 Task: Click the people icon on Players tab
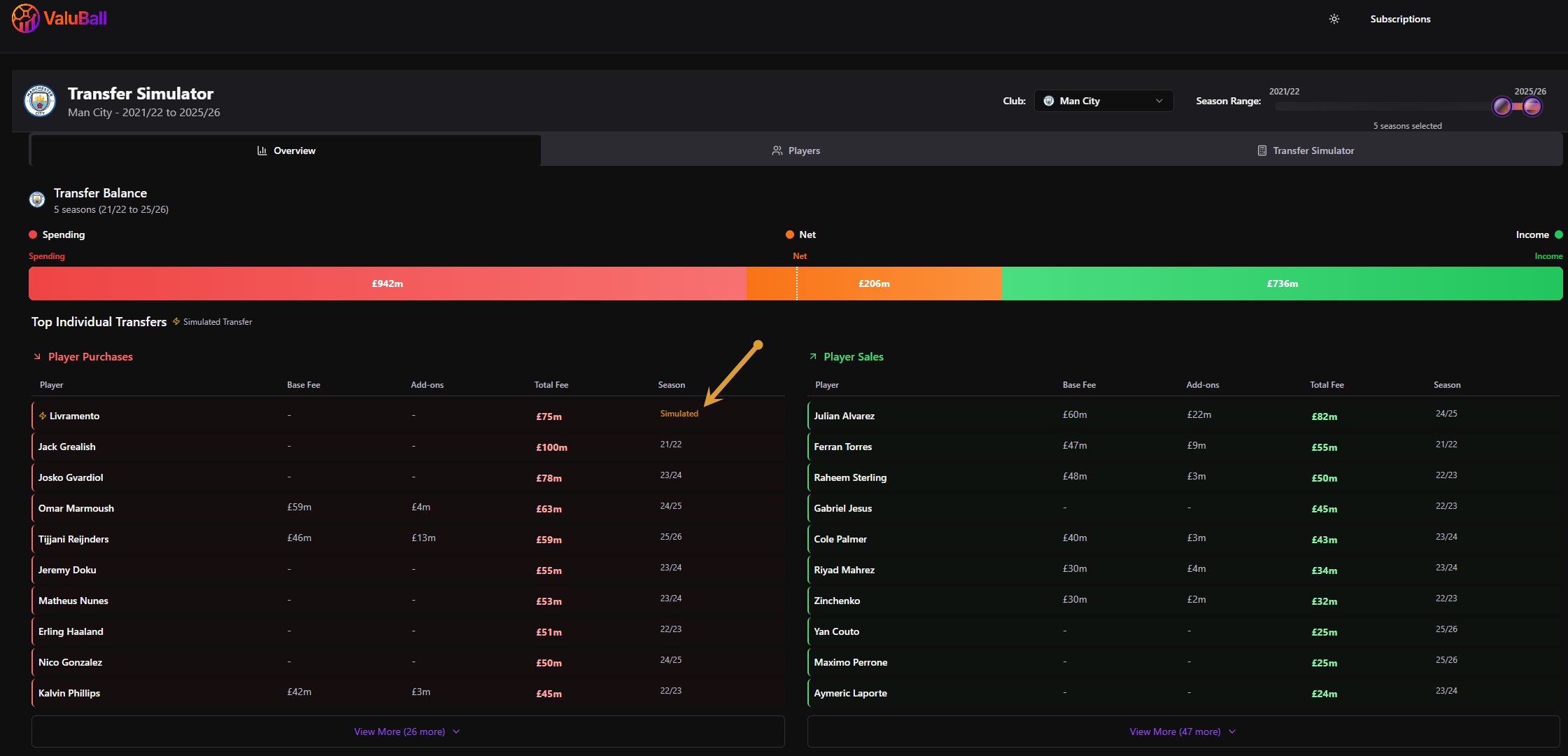pyautogui.click(x=777, y=150)
